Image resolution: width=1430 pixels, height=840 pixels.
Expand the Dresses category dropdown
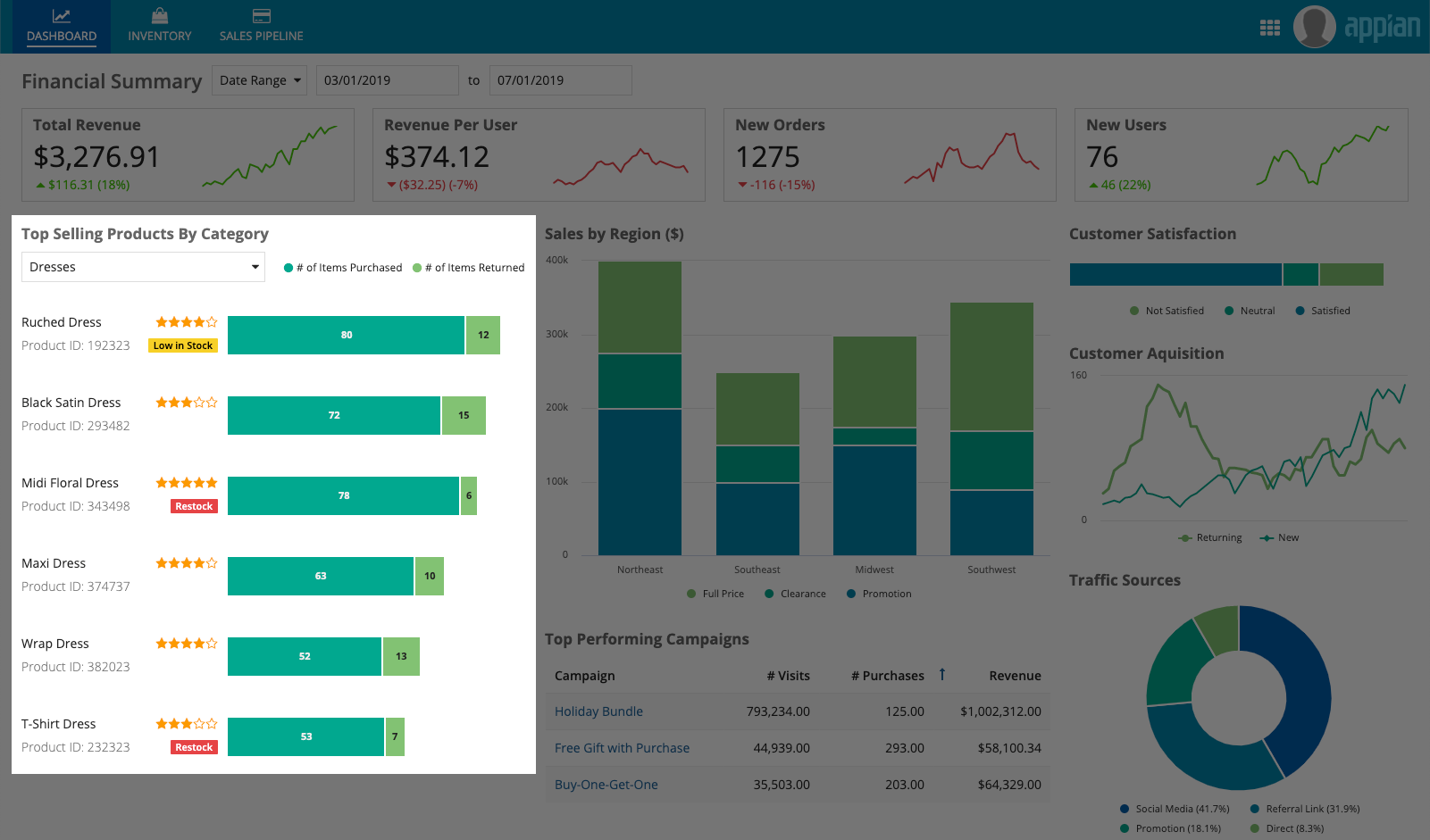[143, 267]
